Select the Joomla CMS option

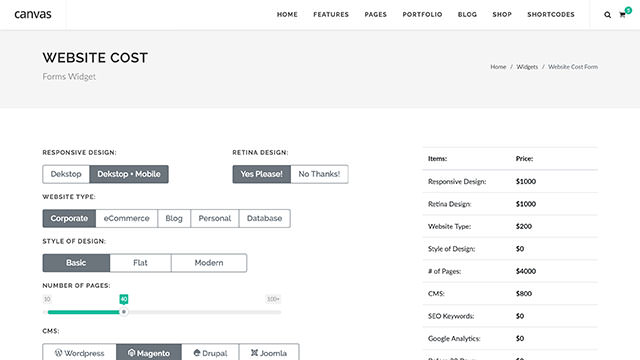tap(269, 353)
